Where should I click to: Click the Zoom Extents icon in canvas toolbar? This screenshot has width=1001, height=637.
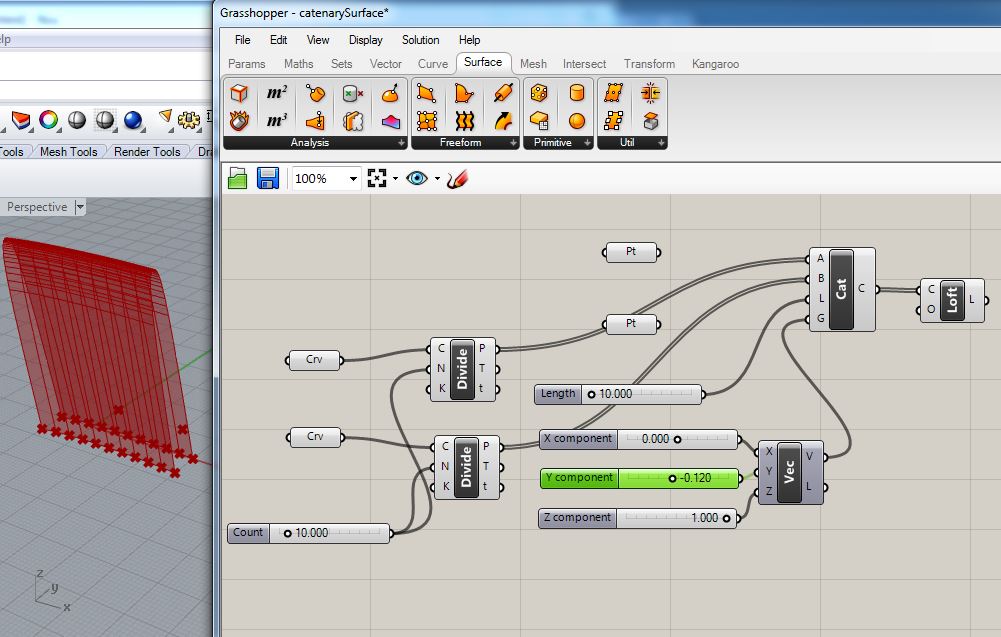coord(377,178)
